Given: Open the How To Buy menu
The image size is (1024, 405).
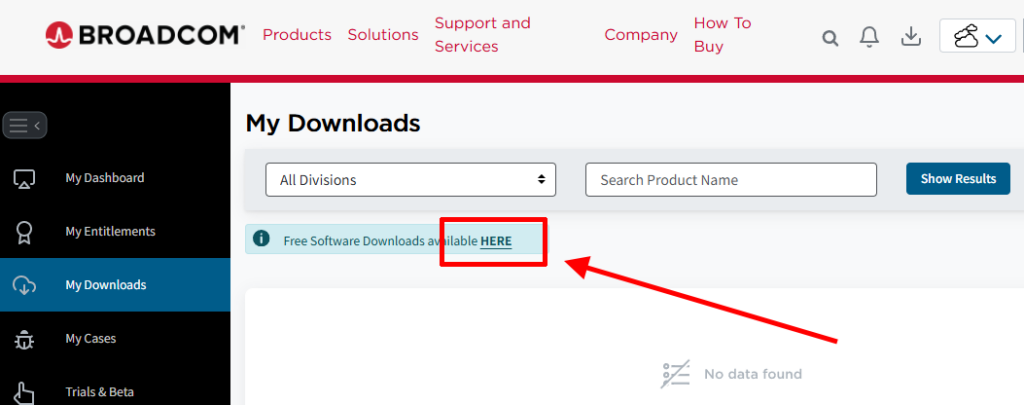Looking at the screenshot, I should (722, 35).
